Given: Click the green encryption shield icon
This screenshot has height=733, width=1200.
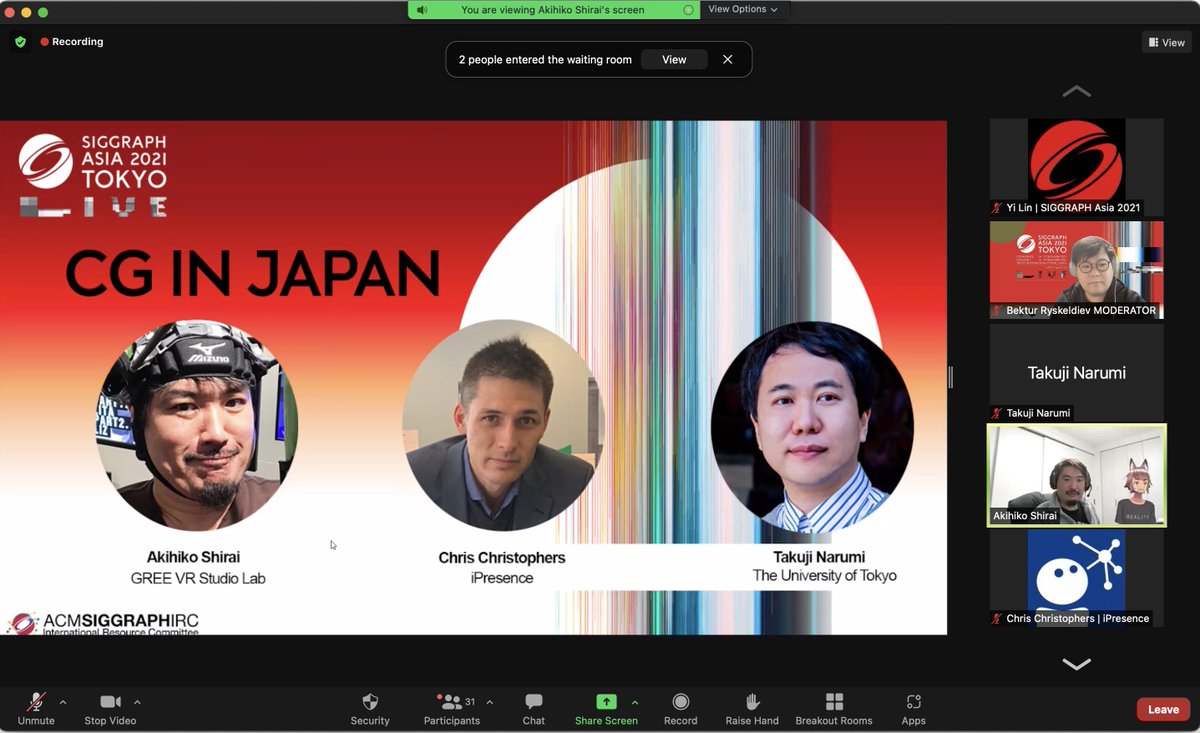Looking at the screenshot, I should [20, 42].
